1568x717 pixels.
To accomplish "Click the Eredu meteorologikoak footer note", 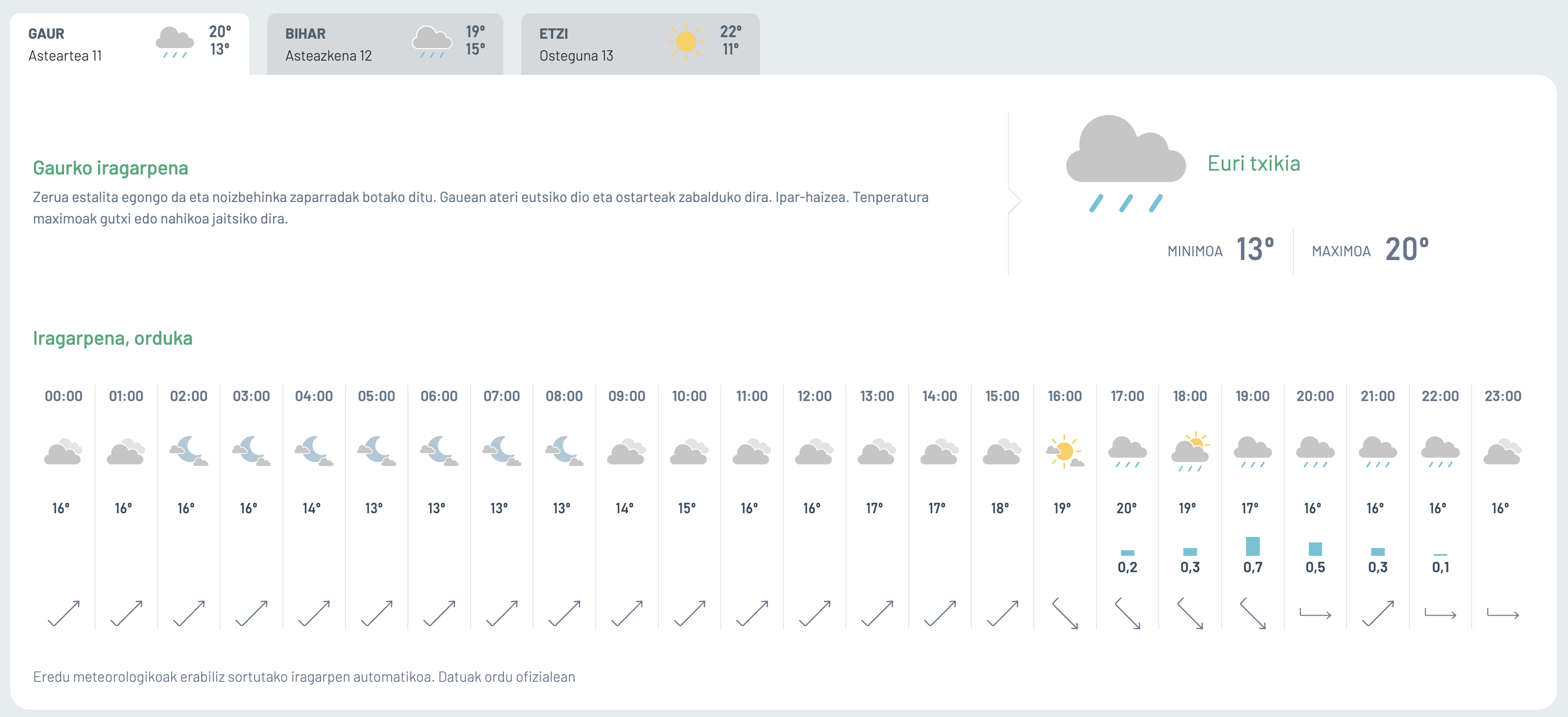I will point(304,677).
